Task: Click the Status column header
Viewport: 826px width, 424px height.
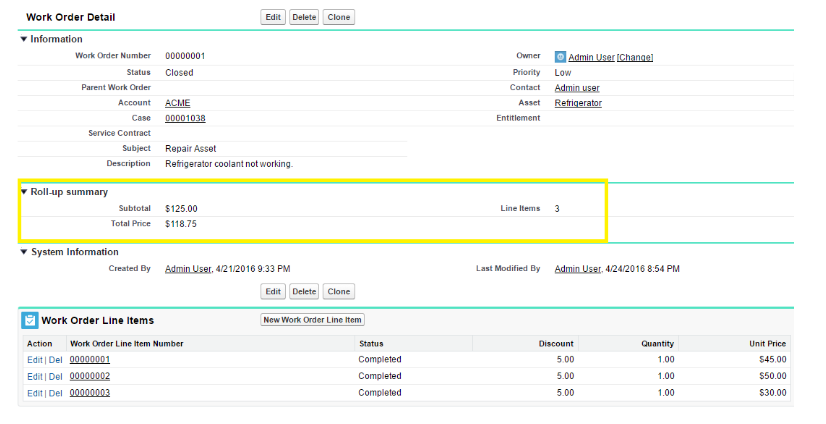Action: (x=371, y=343)
